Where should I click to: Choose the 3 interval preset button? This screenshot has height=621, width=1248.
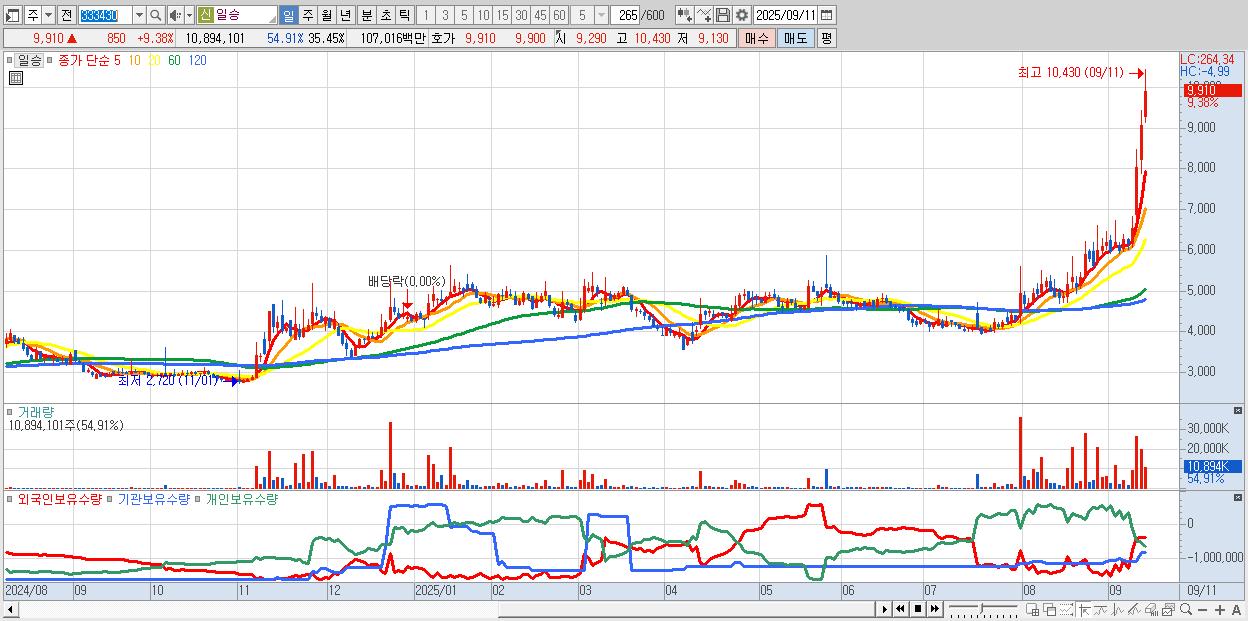click(445, 15)
